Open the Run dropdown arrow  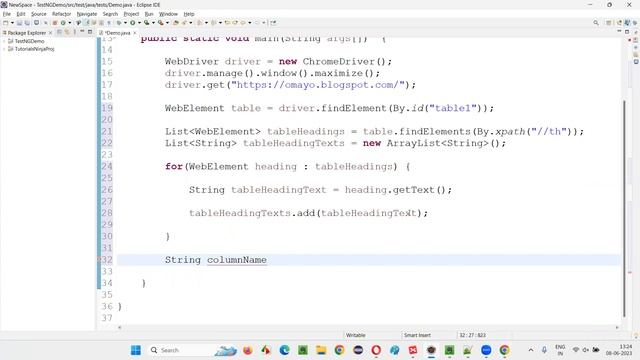(139, 23)
